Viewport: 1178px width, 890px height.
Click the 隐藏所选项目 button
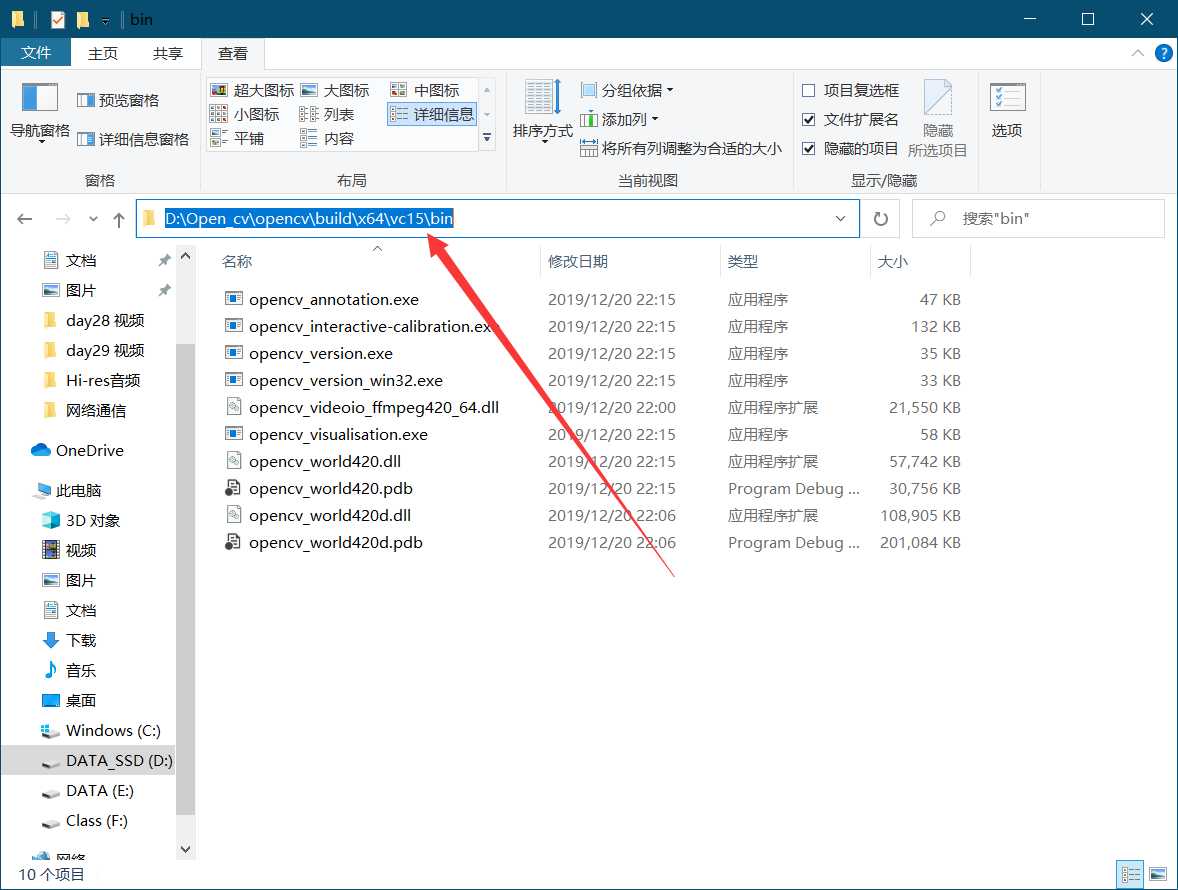tap(938, 119)
